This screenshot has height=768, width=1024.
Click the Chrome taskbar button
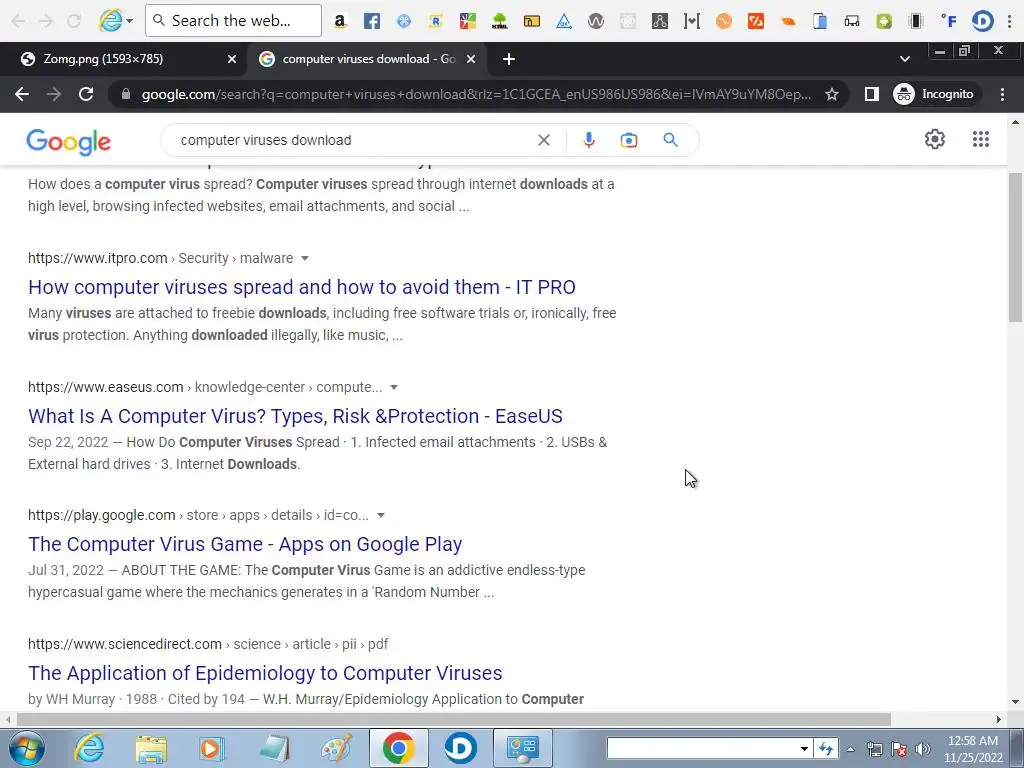pos(398,748)
